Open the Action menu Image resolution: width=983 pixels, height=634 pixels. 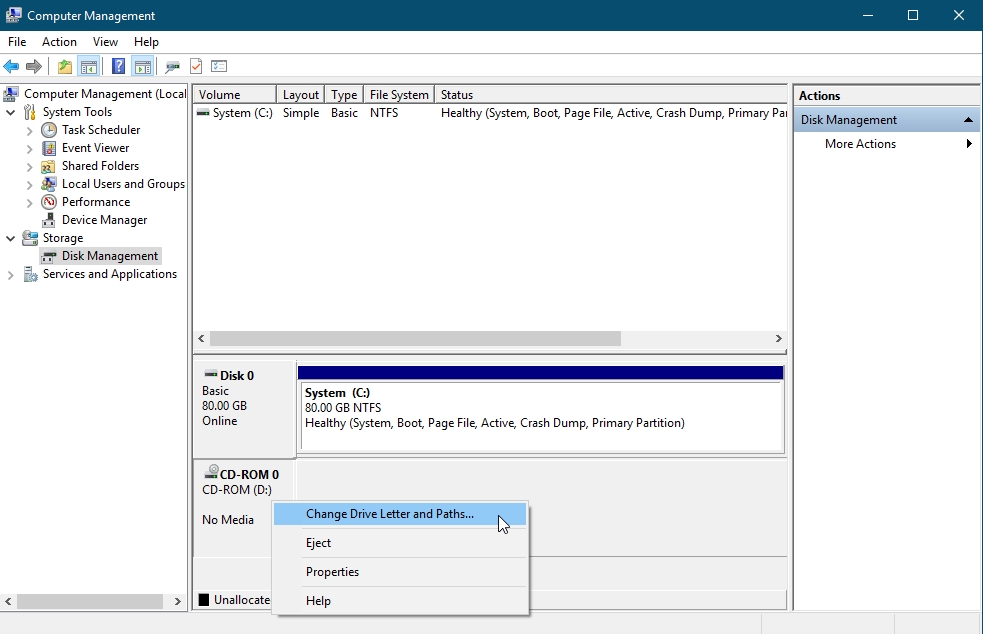click(59, 42)
